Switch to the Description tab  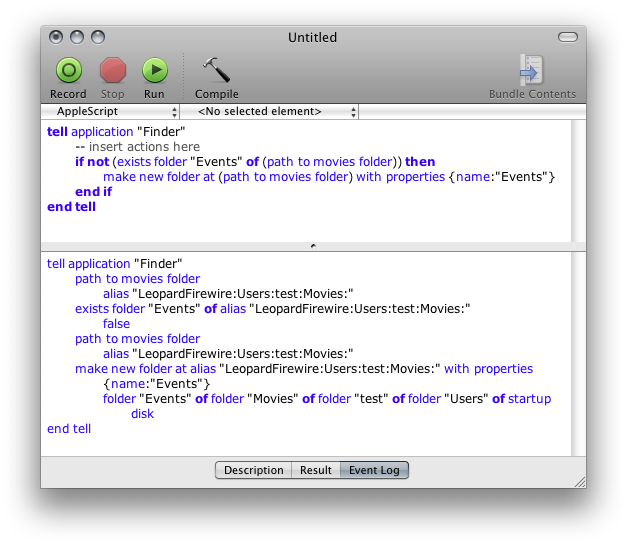coord(254,470)
